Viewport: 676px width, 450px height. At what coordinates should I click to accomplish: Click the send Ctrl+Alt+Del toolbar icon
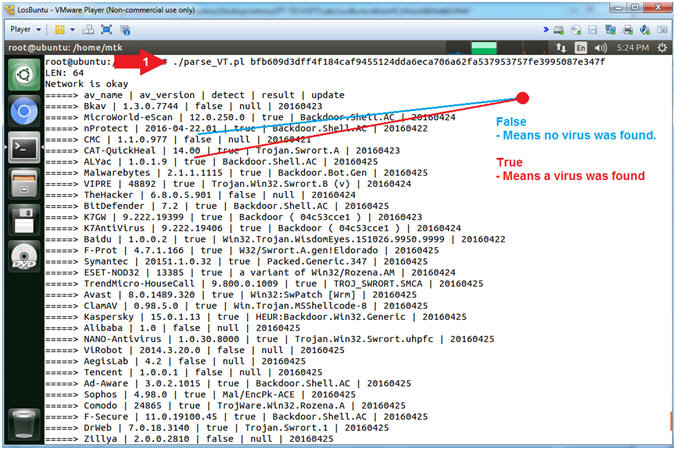click(x=88, y=30)
